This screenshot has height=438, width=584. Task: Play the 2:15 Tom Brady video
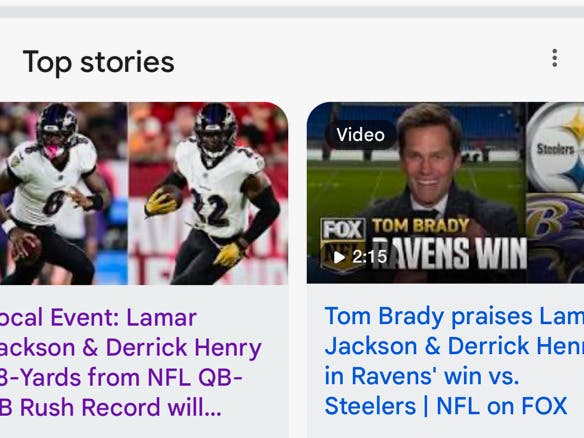[339, 257]
